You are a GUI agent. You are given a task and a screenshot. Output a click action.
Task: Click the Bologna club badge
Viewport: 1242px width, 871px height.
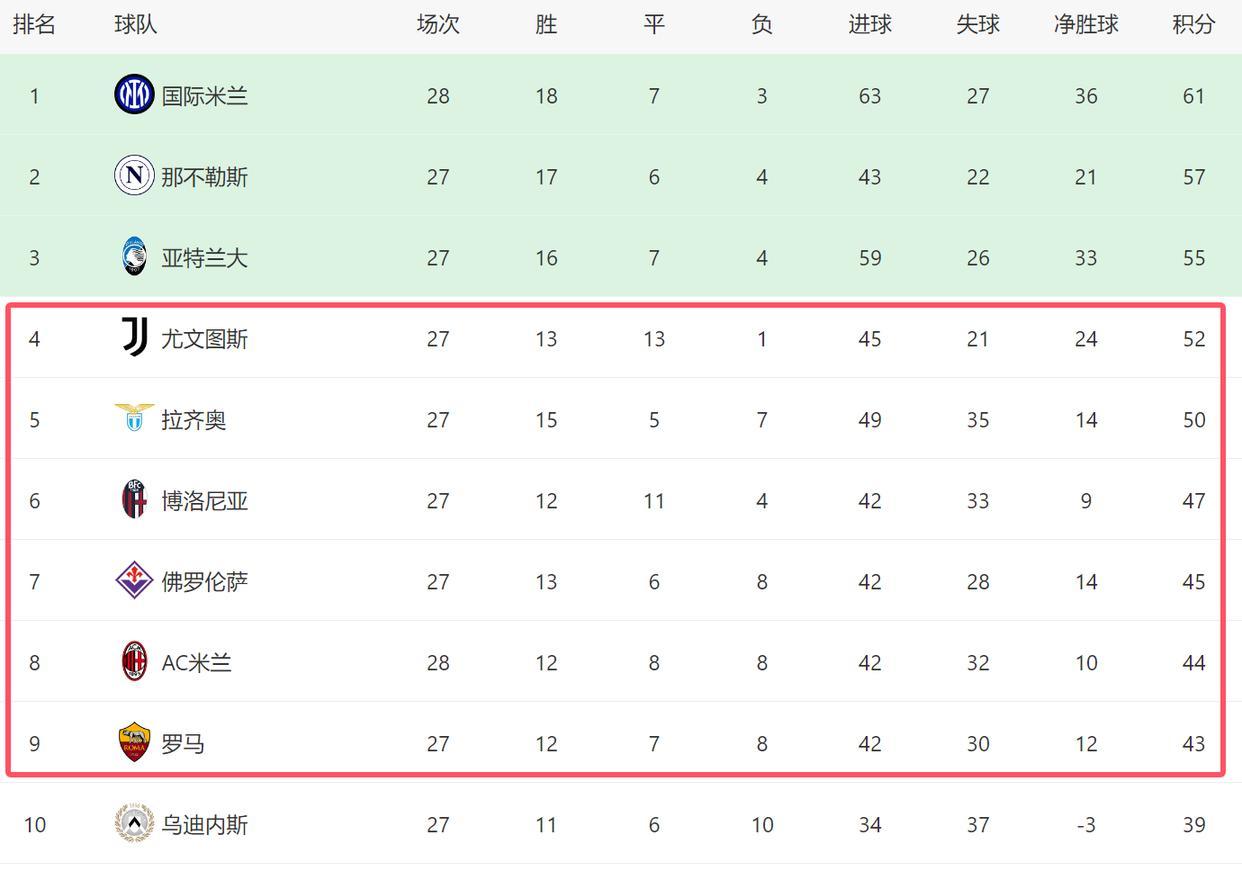(134, 500)
